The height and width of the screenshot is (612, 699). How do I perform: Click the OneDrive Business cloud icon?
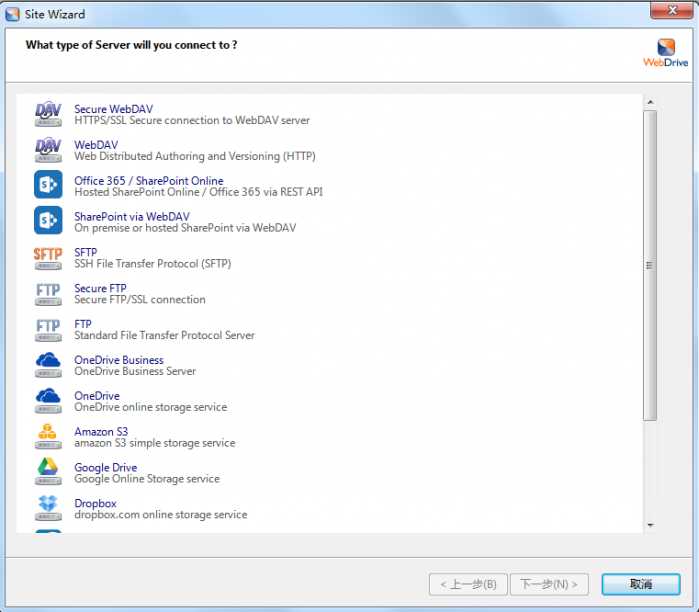click(48, 365)
